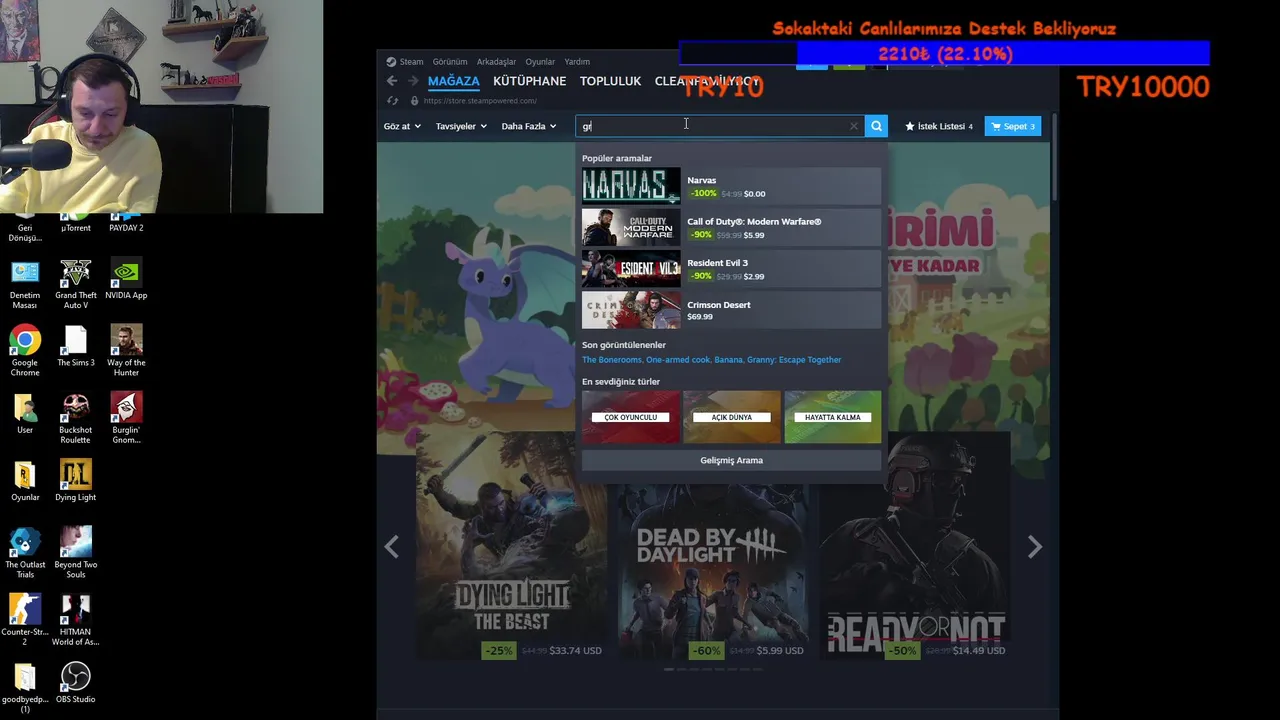Select the goodbyedpi folder icon

25,688
